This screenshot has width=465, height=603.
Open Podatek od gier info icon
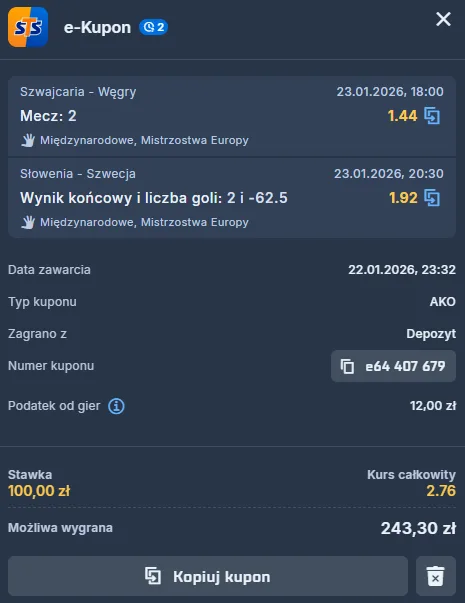pyautogui.click(x=116, y=406)
